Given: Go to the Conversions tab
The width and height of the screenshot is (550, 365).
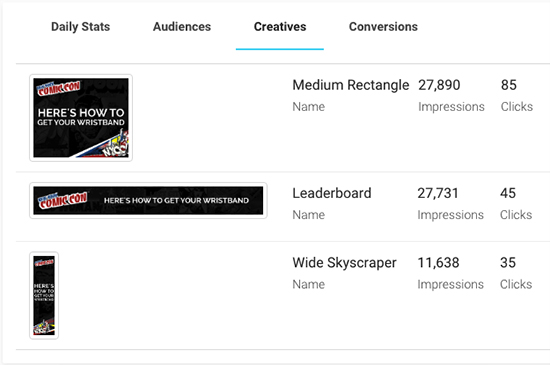Looking at the screenshot, I should 383,27.
